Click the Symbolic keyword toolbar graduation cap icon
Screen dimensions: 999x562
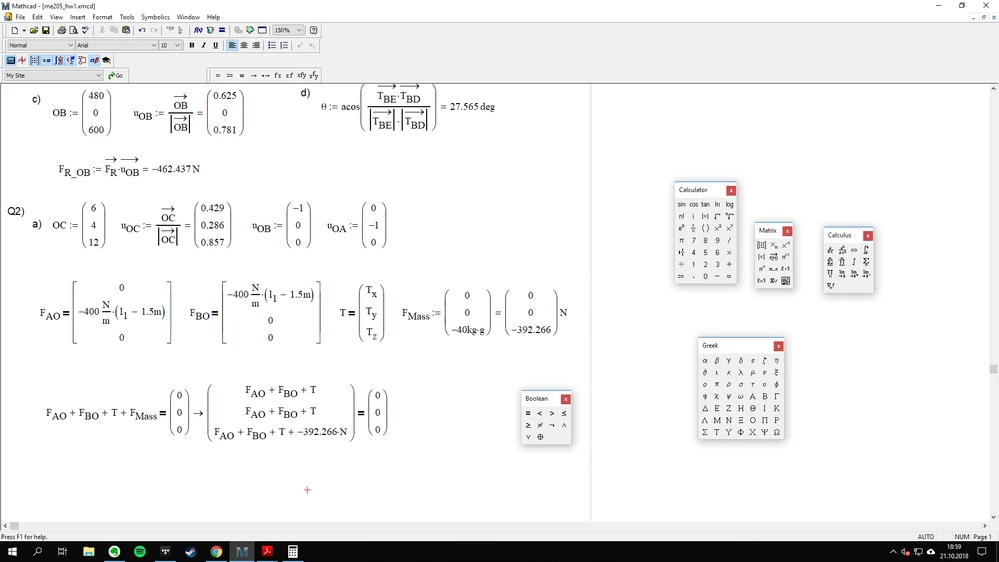point(106,61)
